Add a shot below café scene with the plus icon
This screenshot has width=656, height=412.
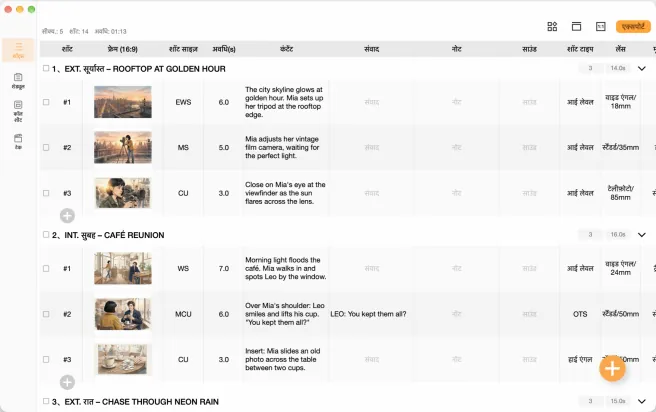67,382
